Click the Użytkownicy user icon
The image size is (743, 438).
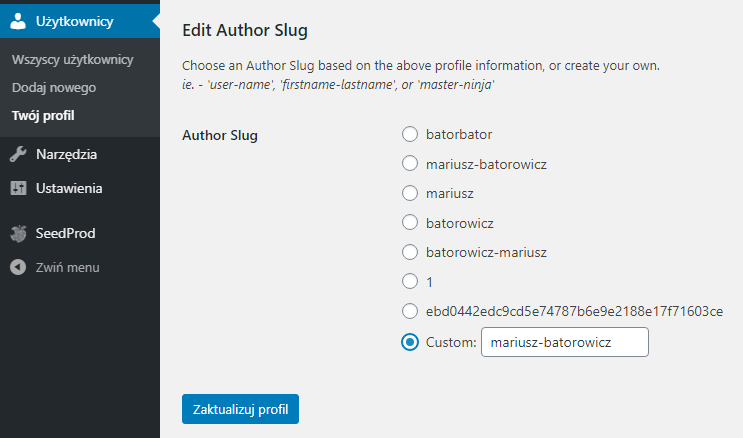[18, 21]
